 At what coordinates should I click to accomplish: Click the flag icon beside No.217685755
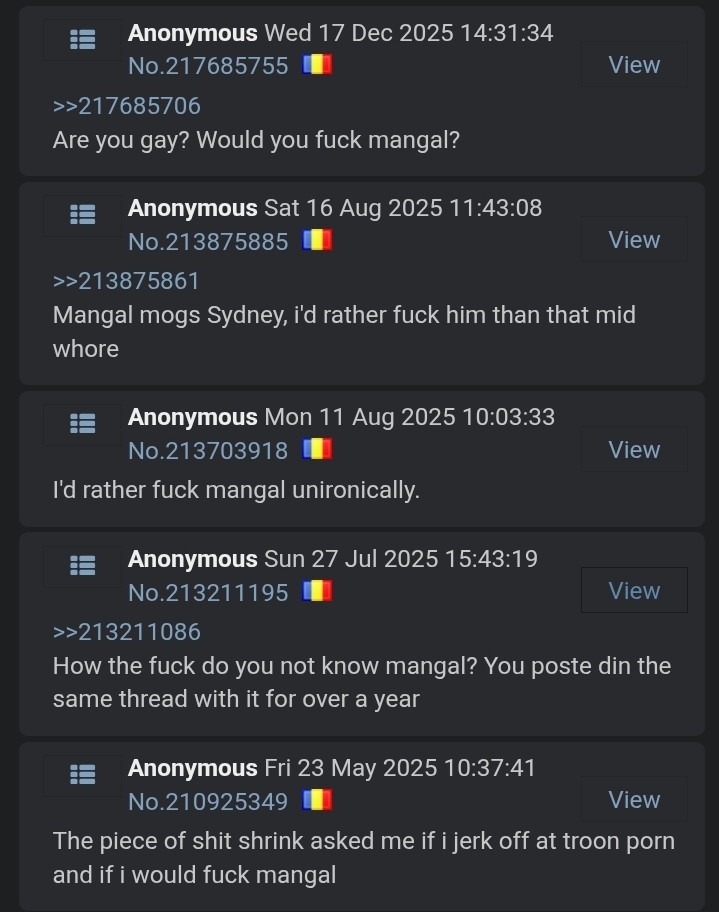317,65
